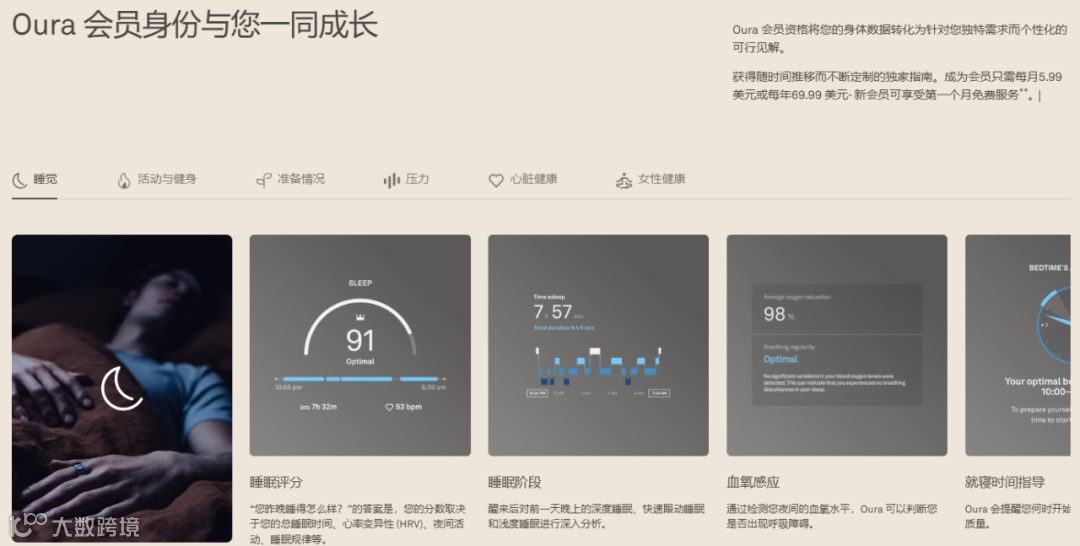
Task: Click the sprout icon beside 准备情况
Action: 263,180
